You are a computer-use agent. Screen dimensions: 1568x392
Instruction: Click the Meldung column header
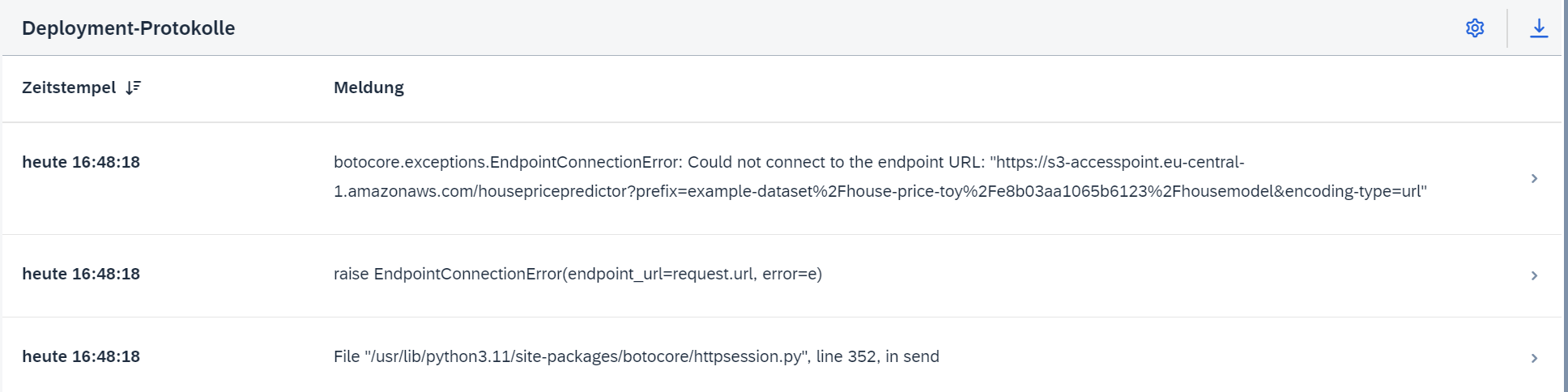coord(369,87)
